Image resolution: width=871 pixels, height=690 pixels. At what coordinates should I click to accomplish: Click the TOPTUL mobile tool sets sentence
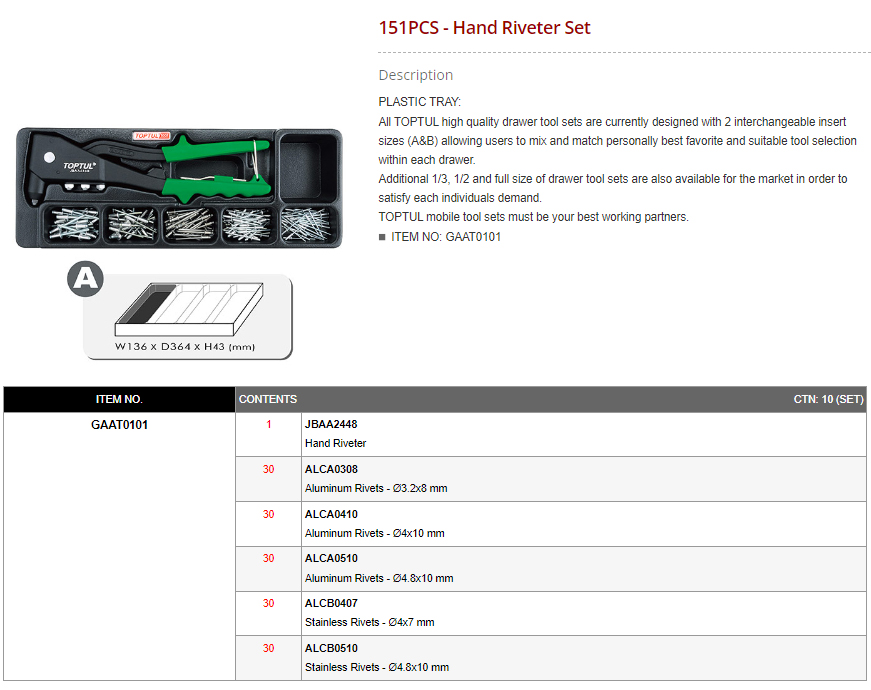[x=533, y=217]
